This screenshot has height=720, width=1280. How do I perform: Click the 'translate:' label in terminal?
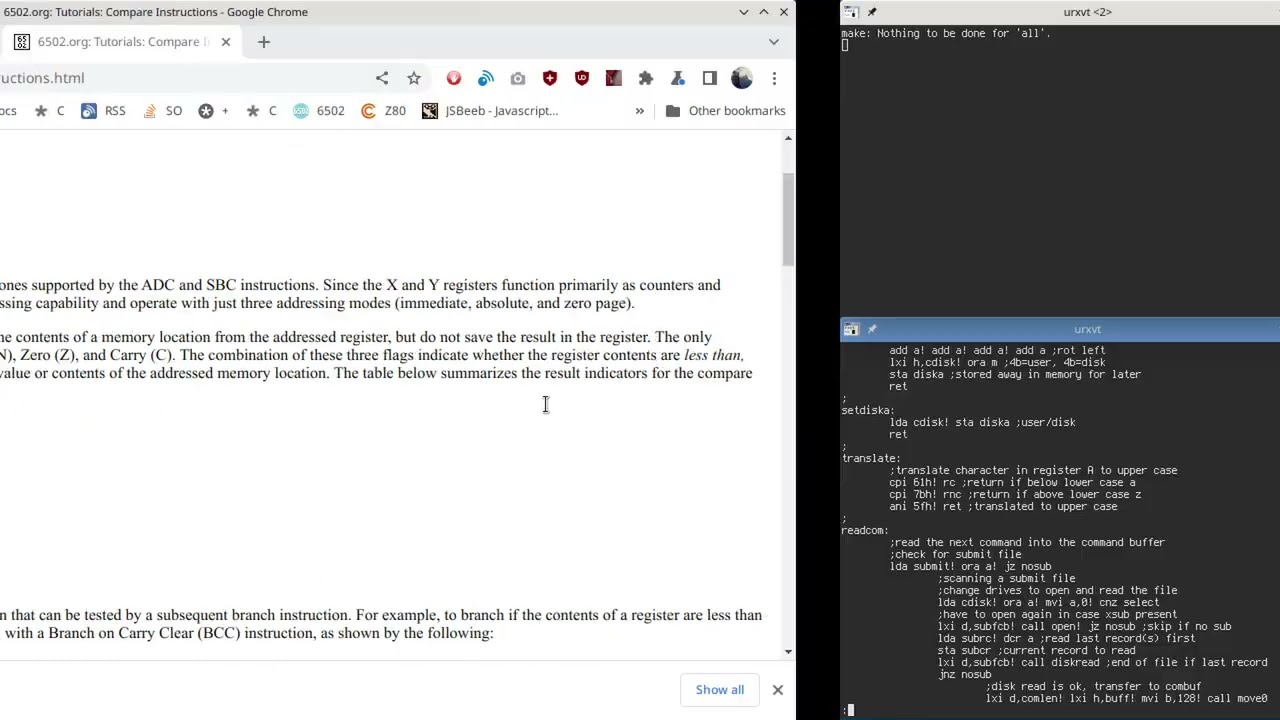point(871,458)
